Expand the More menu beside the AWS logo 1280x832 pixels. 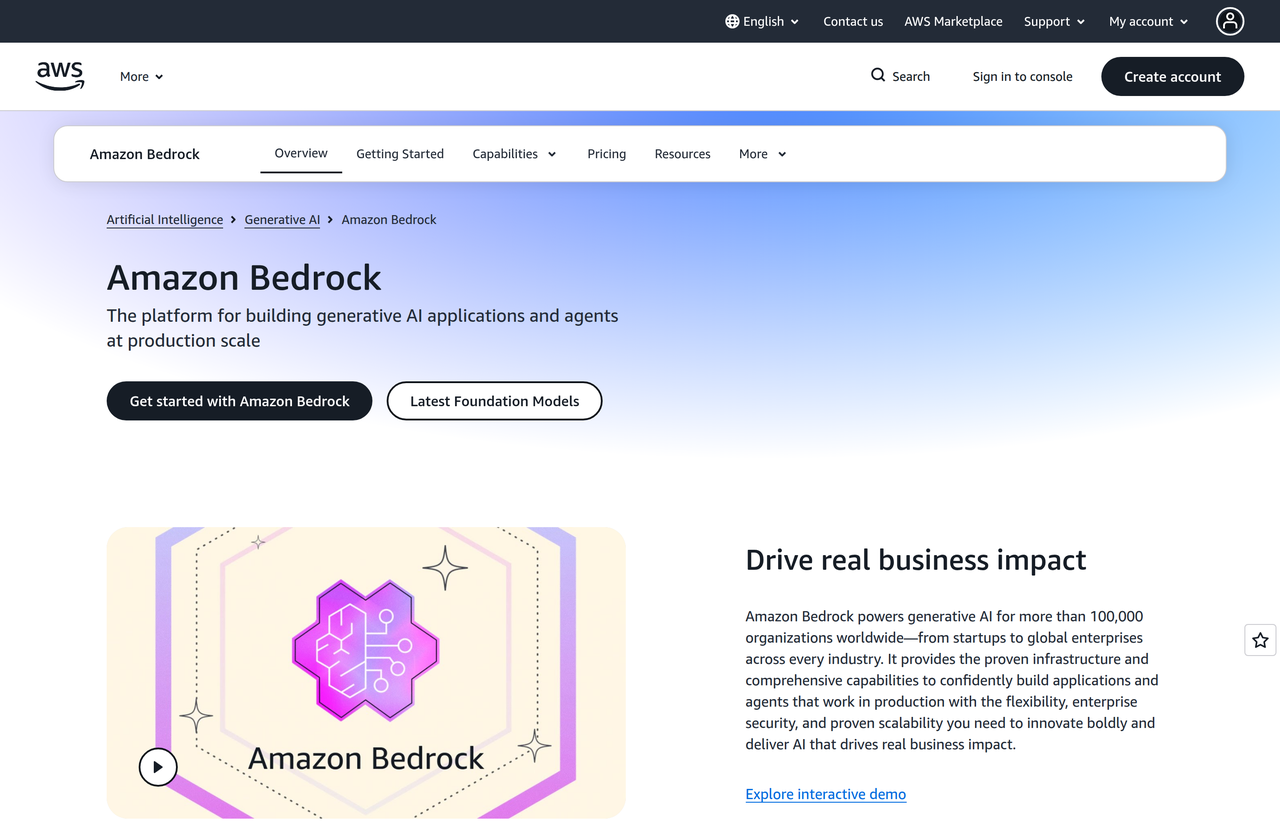142,76
